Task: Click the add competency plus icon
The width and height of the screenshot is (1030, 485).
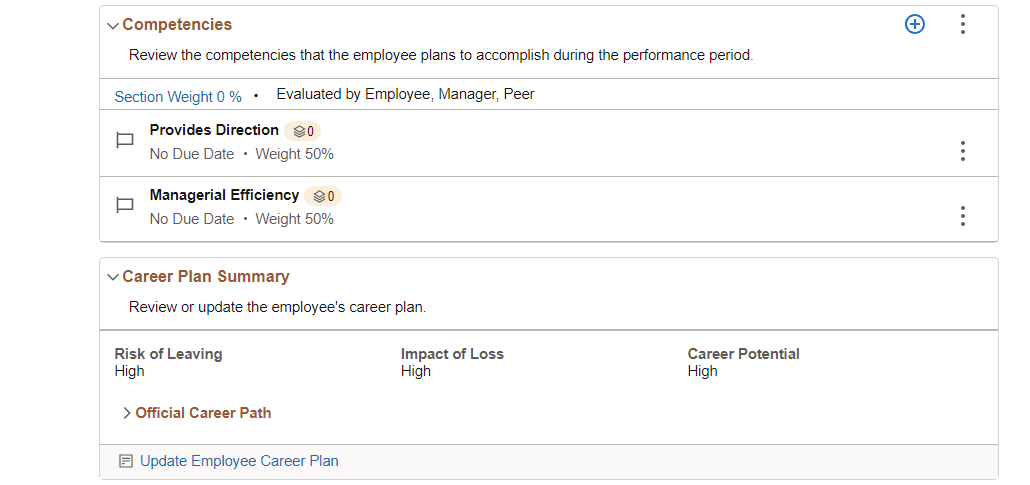Action: (x=914, y=24)
